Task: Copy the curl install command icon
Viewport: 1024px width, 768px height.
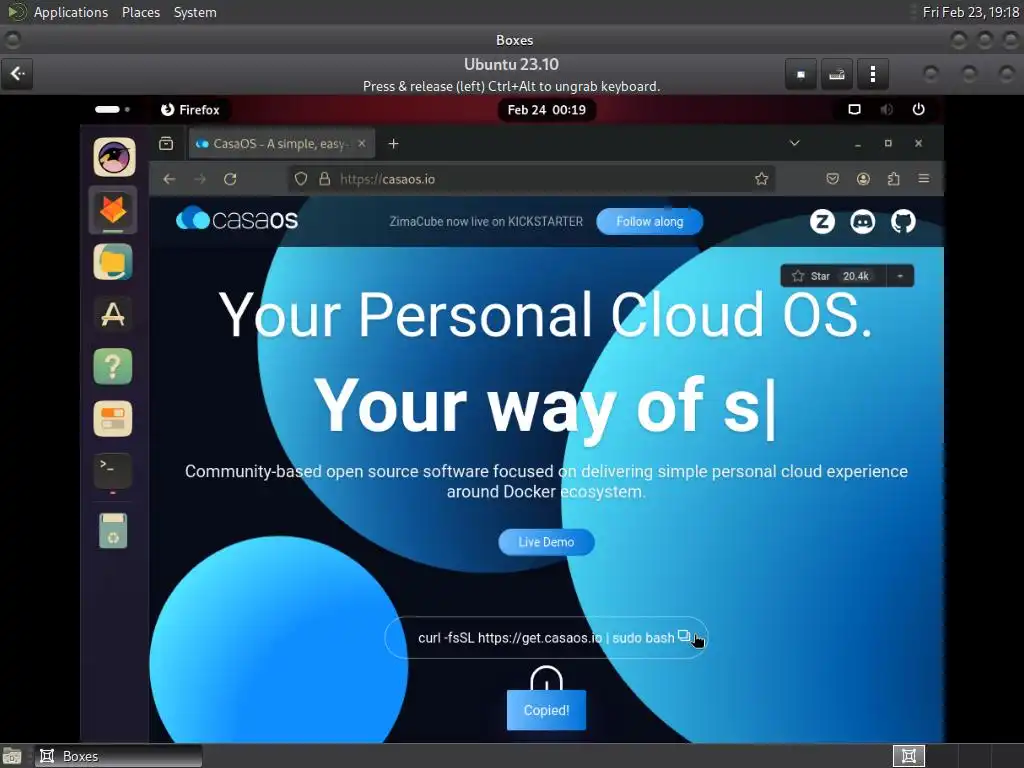Action: click(684, 635)
